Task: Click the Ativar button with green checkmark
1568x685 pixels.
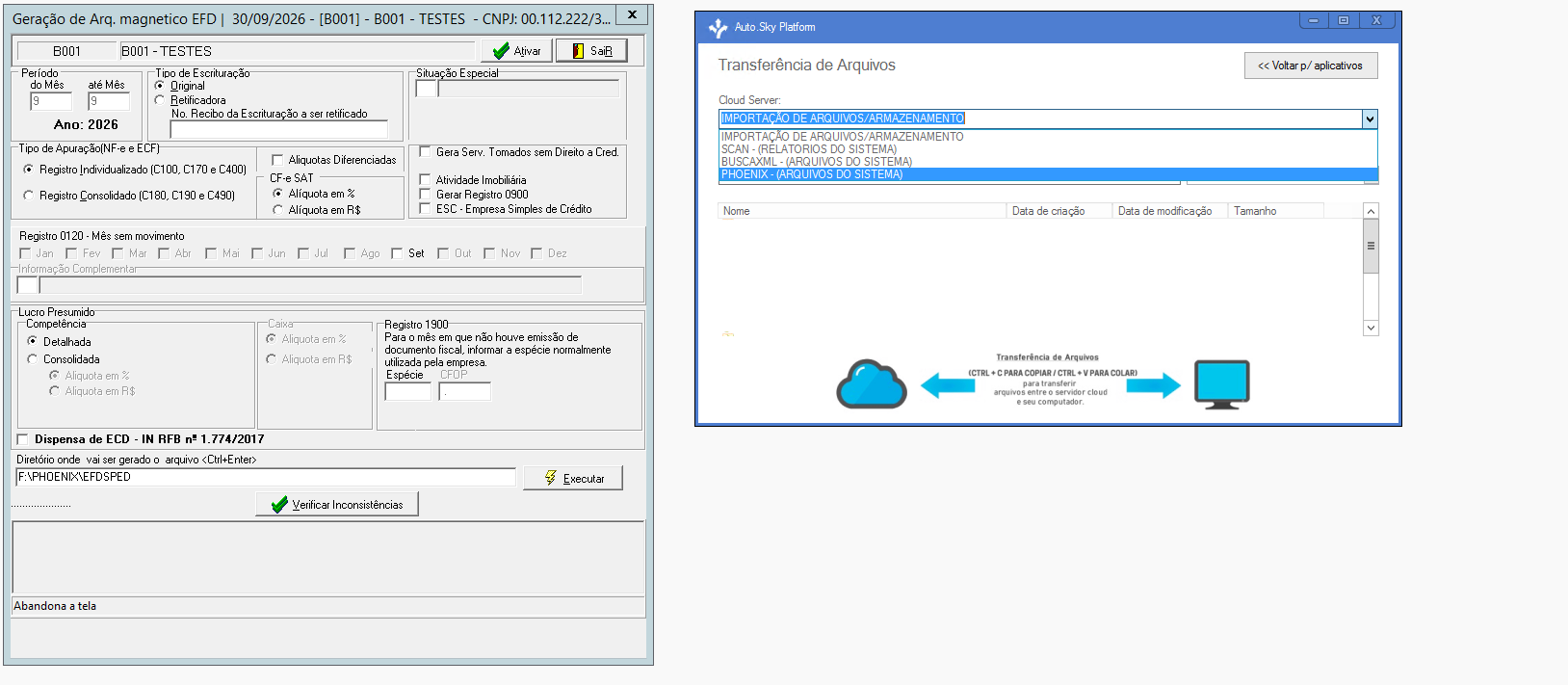Action: [516, 50]
